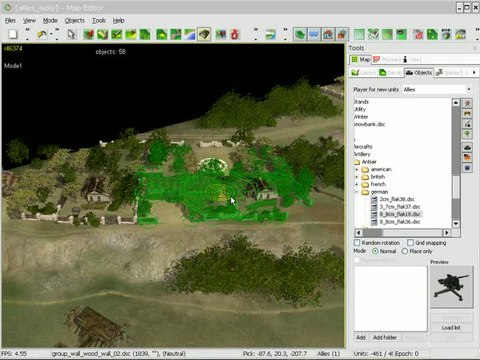Expand the toolbar overflow chevron at far right
The width and height of the screenshot is (480, 360).
(477, 34)
